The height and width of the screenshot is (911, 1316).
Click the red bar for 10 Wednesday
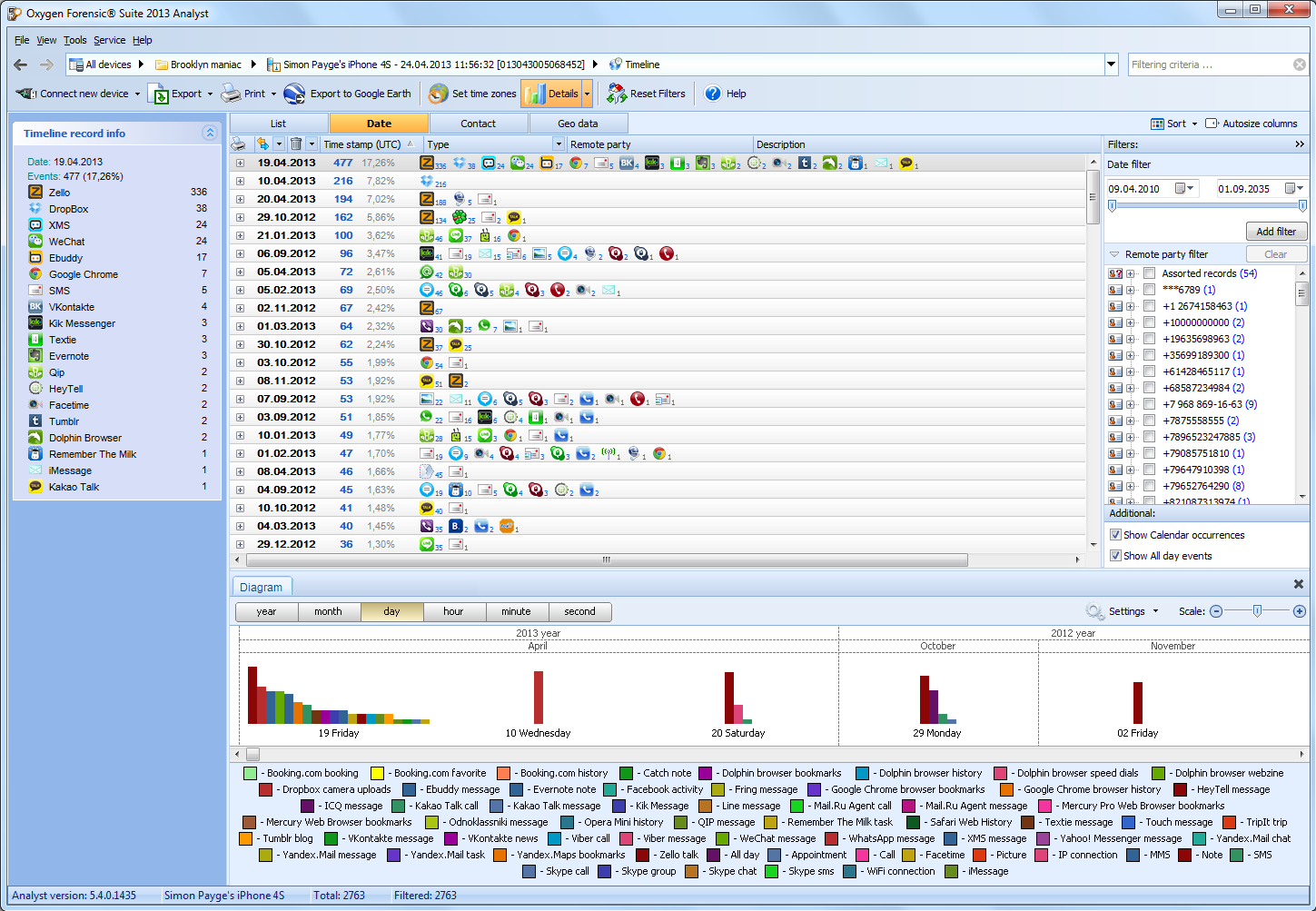tap(539, 697)
